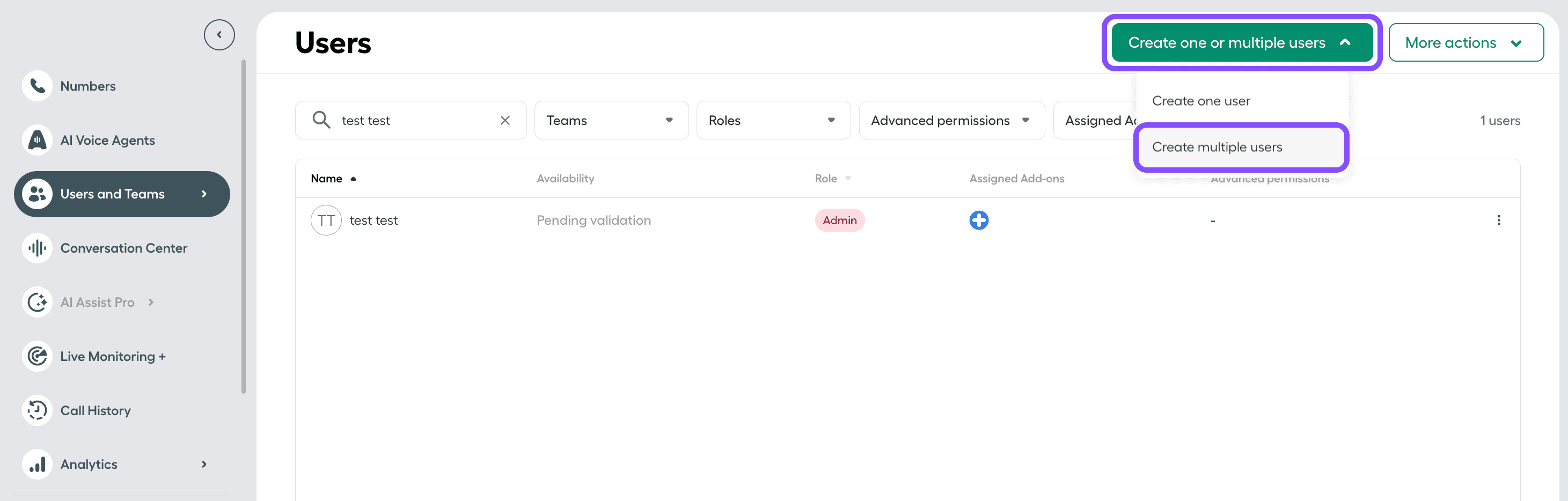Open the Teams filter dropdown
This screenshot has width=1568, height=501.
click(611, 120)
